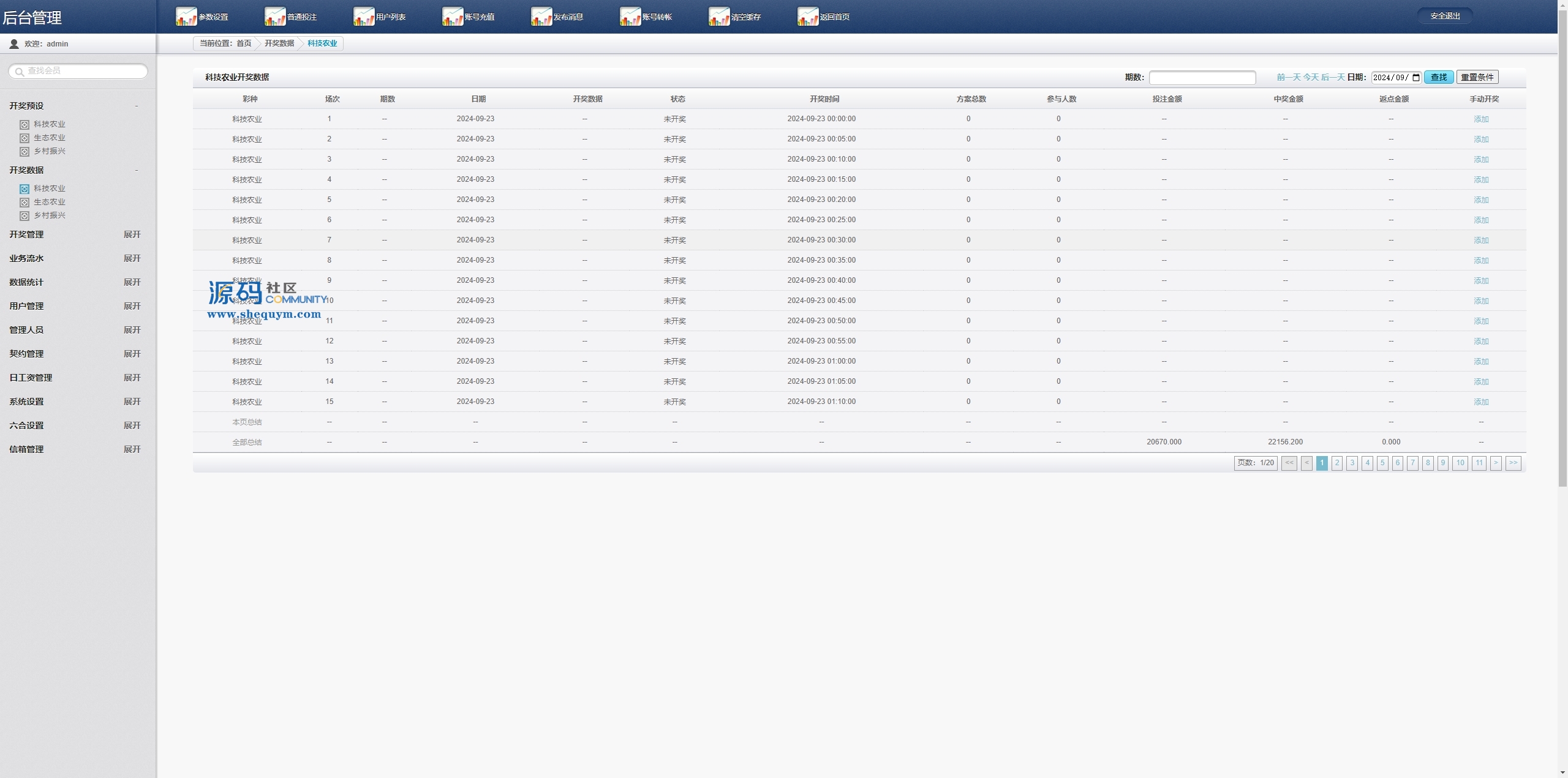Select 科技农业 under 开奖预设
Screen dimensions: 1568x778
(49, 124)
